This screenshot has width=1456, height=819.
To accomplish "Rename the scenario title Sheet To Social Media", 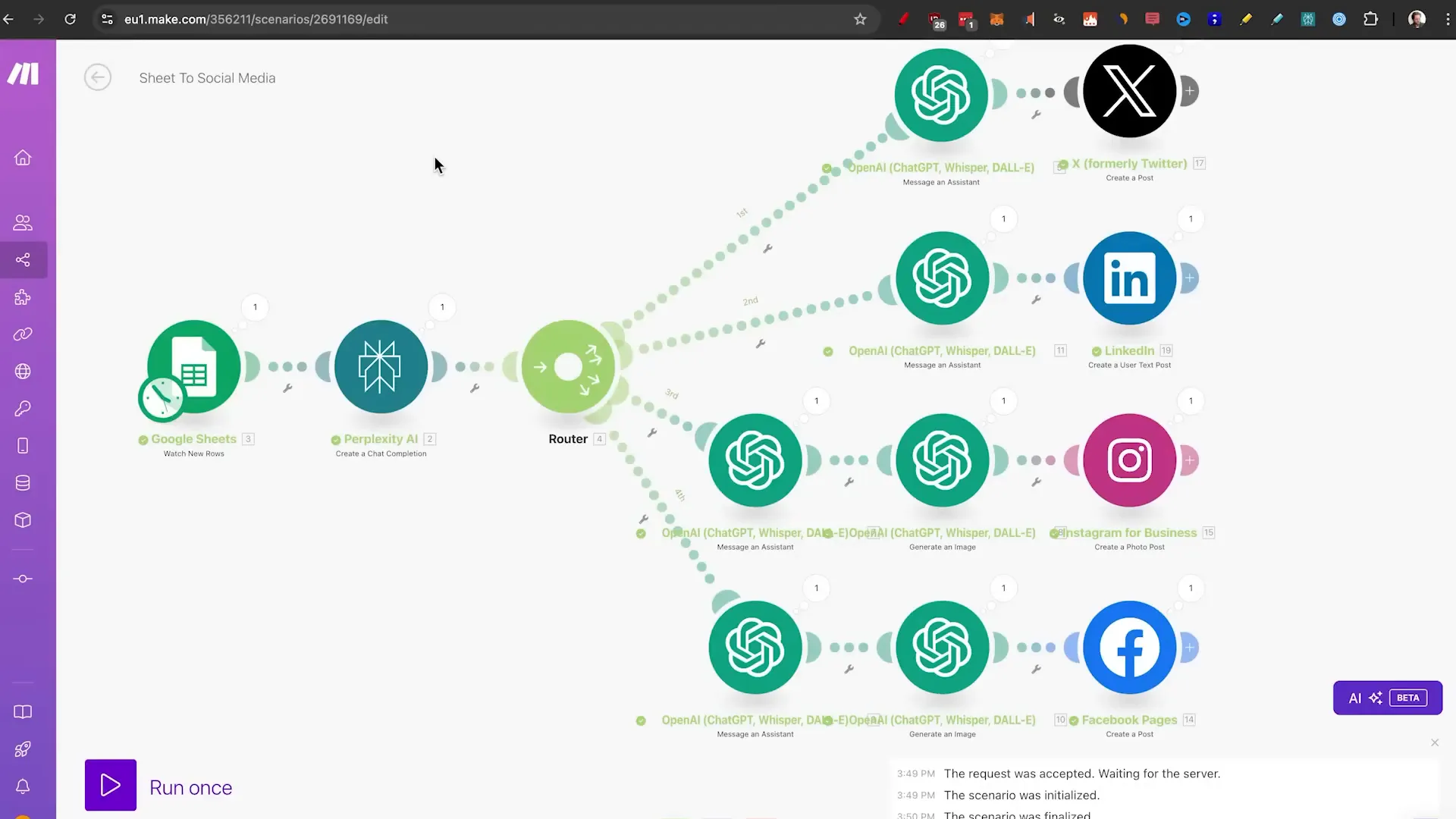I will pyautogui.click(x=207, y=78).
